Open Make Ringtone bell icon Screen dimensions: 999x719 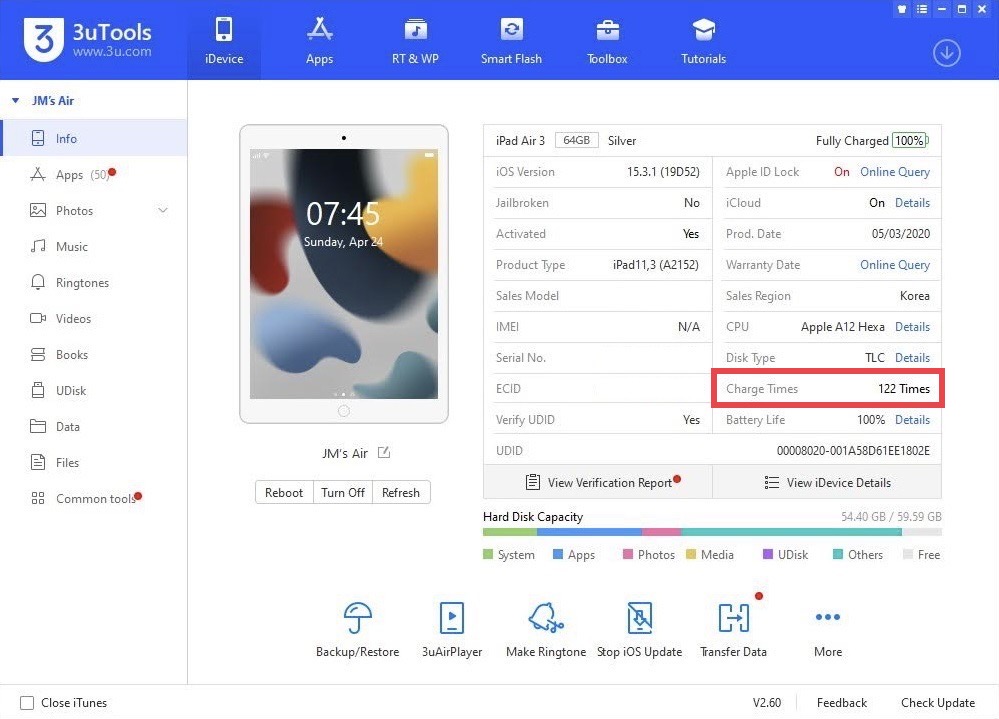pyautogui.click(x=546, y=618)
